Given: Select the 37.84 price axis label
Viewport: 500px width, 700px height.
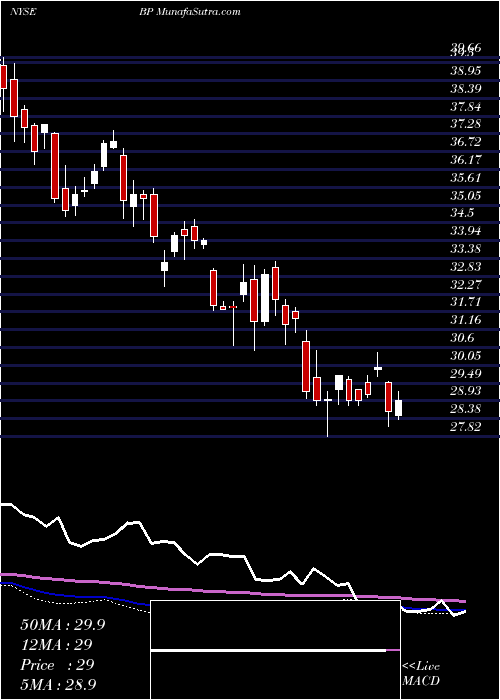Looking at the screenshot, I should point(465,106).
